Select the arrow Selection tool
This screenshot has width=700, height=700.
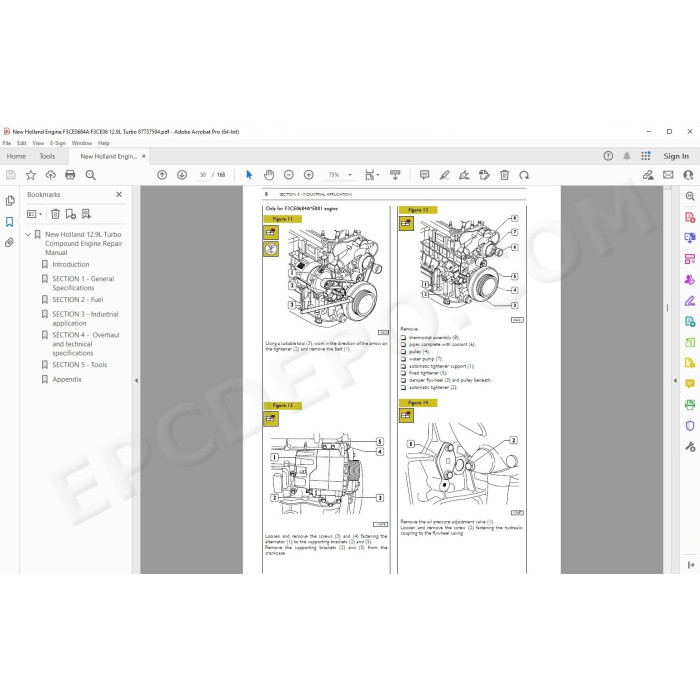(x=249, y=175)
